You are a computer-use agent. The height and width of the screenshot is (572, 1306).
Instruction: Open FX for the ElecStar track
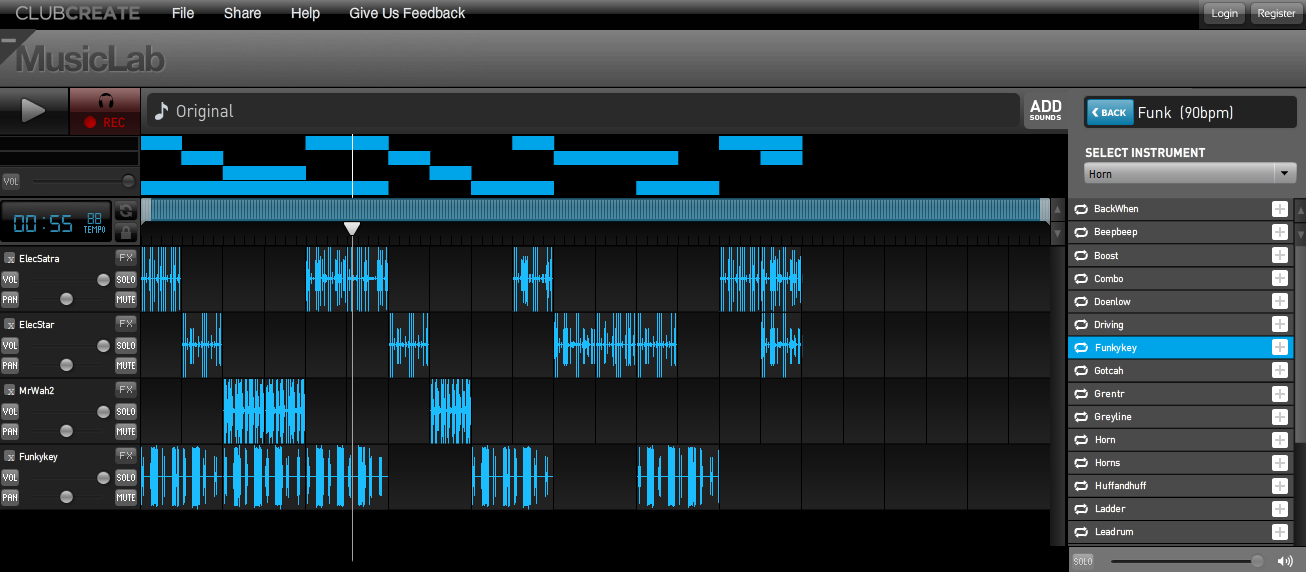click(x=126, y=323)
